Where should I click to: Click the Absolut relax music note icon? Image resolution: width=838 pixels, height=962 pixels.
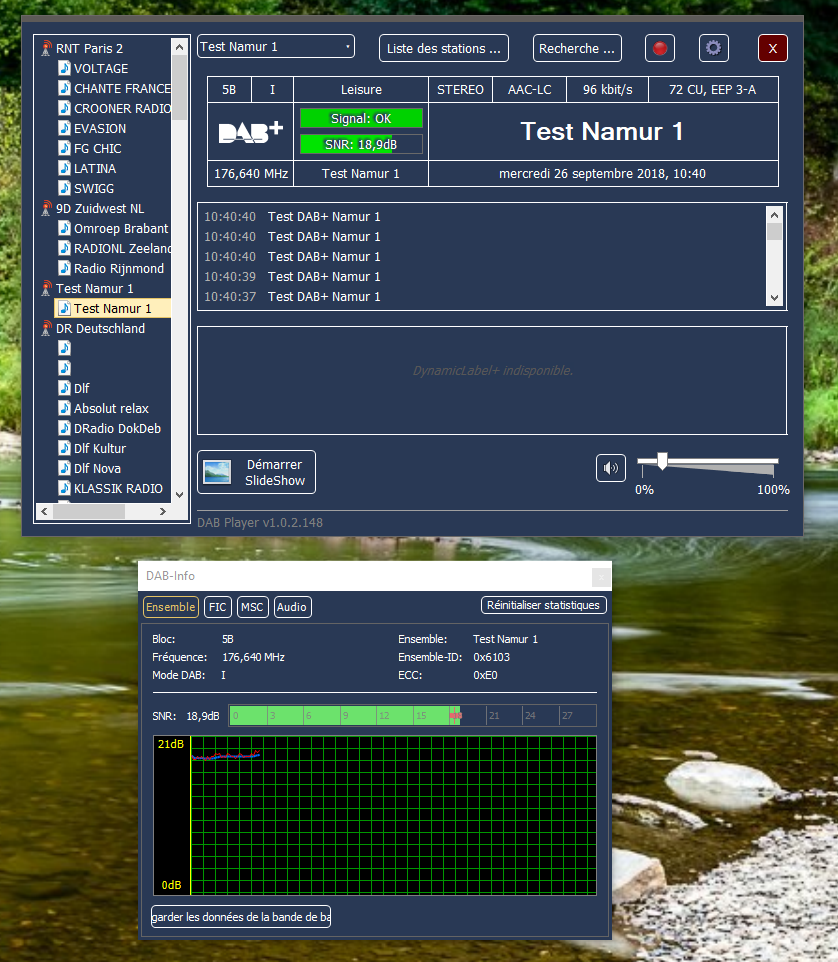click(x=64, y=408)
